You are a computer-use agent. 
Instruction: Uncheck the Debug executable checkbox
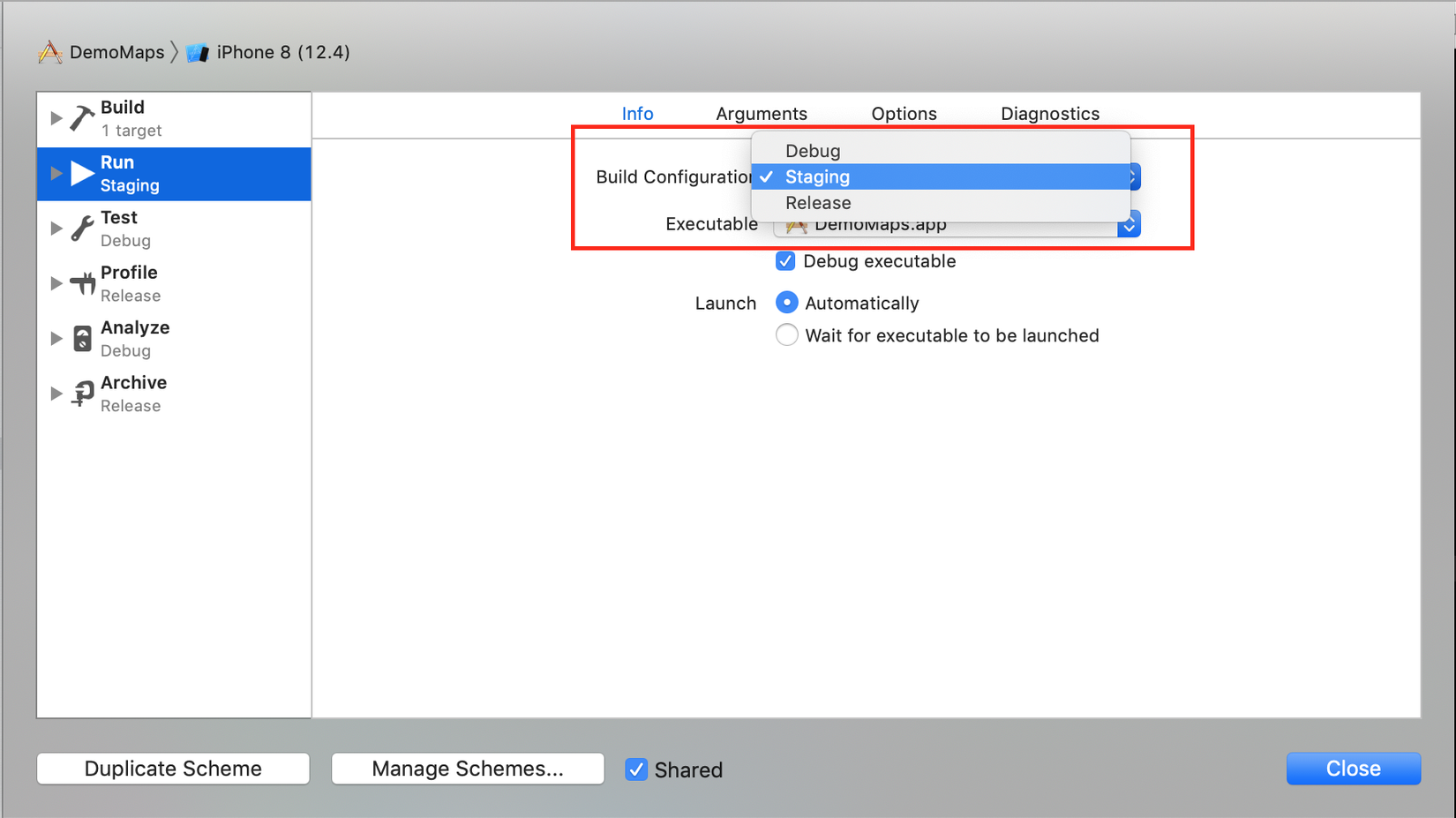coord(785,261)
